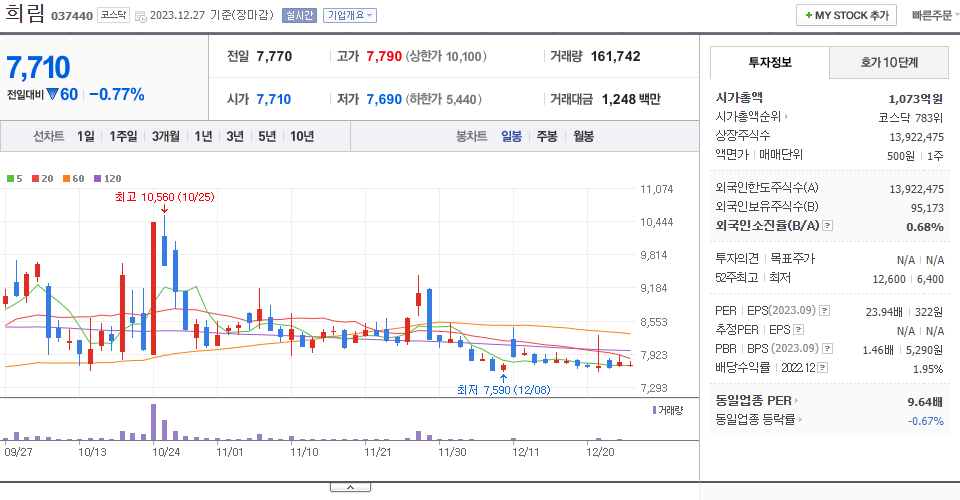Image resolution: width=960 pixels, height=500 pixels.
Task: Click the 외국인보유주식수 value 95,173
Action: point(927,208)
